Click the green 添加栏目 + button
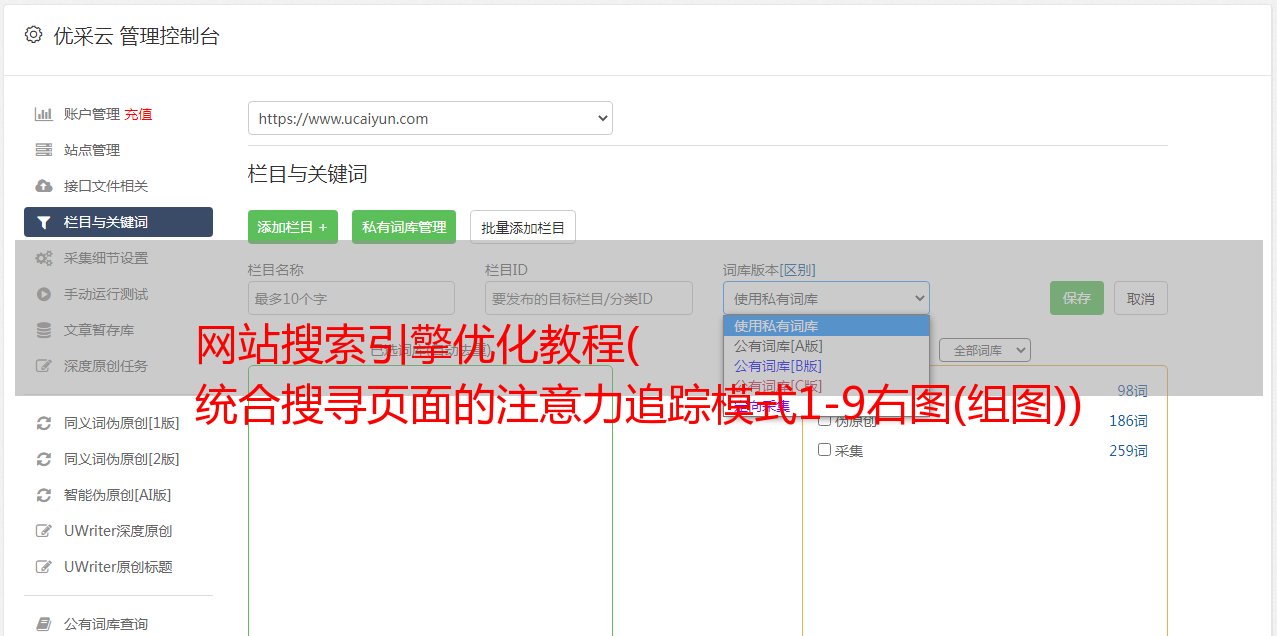1277x636 pixels. tap(293, 227)
